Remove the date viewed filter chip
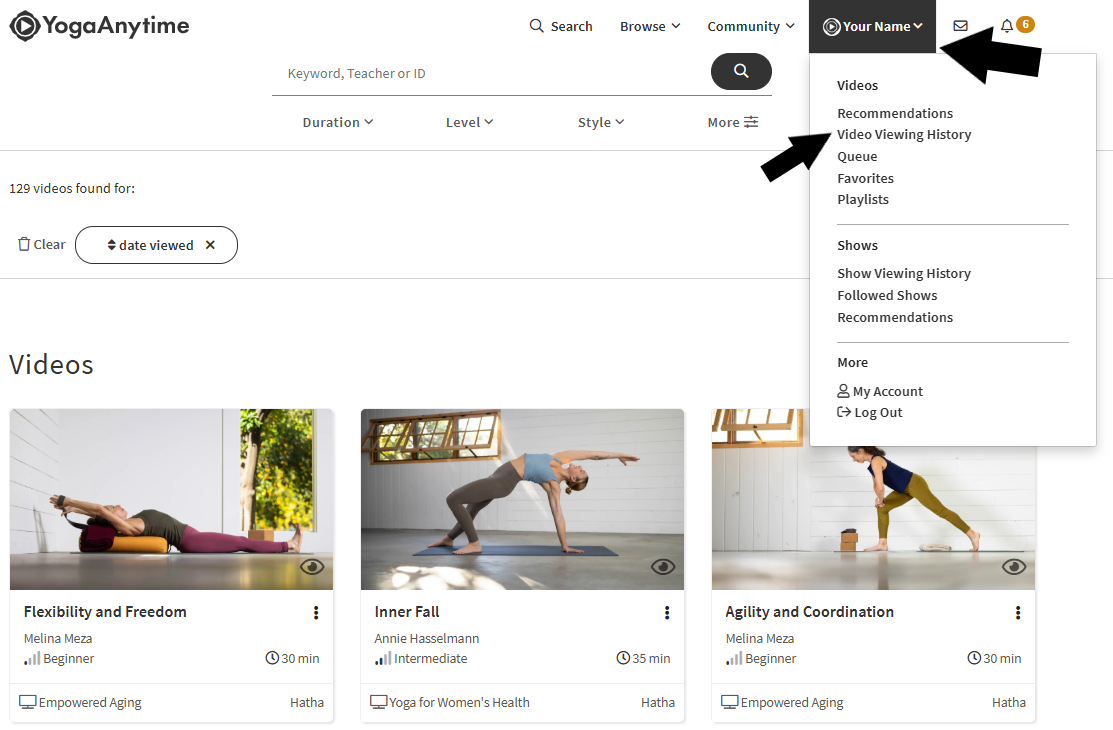1113x730 pixels. tap(210, 244)
